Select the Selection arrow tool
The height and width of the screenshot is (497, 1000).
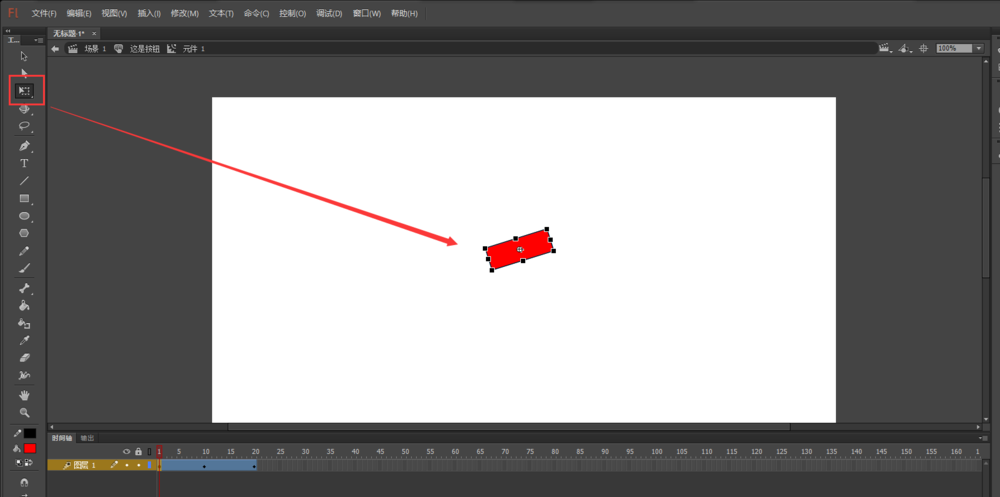[x=24, y=56]
